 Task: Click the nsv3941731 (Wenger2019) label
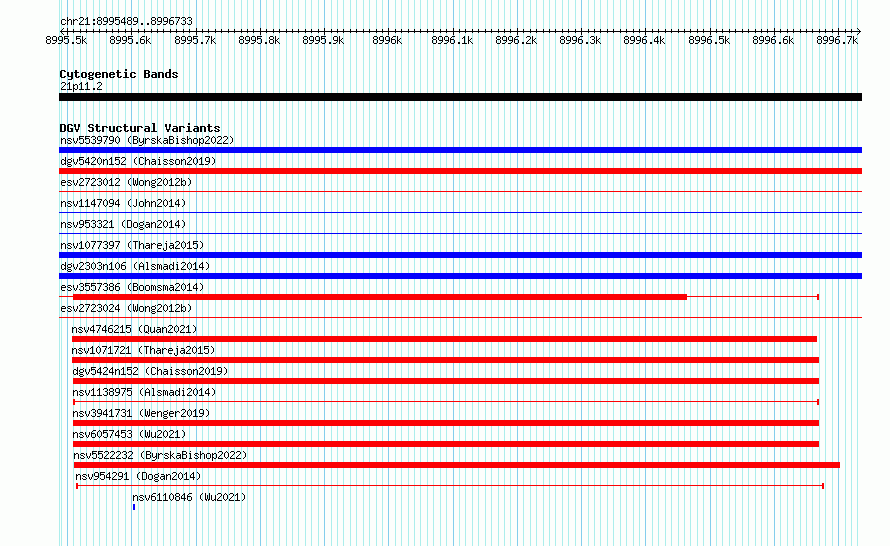coord(141,413)
